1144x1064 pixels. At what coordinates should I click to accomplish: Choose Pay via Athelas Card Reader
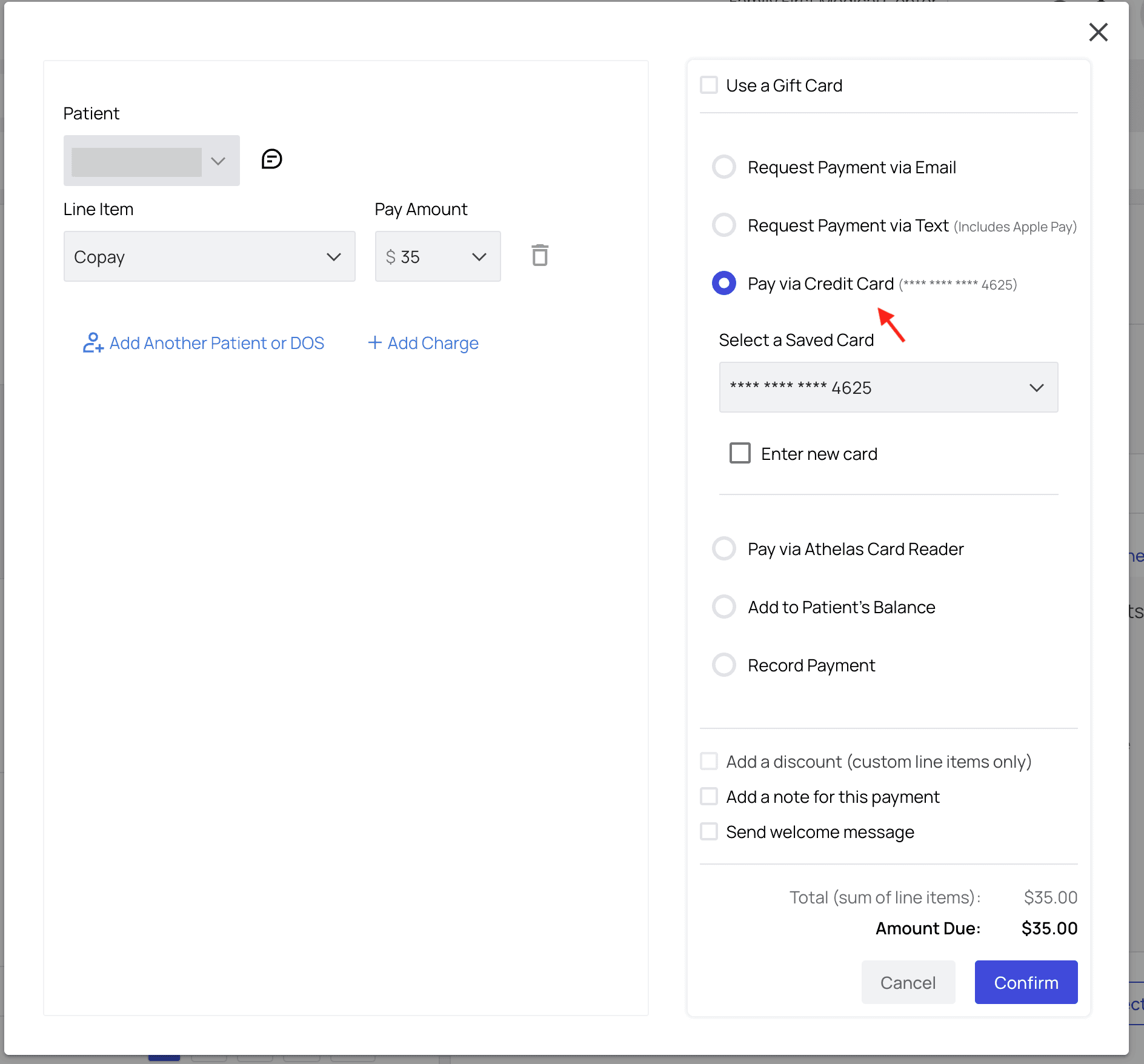[724, 549]
